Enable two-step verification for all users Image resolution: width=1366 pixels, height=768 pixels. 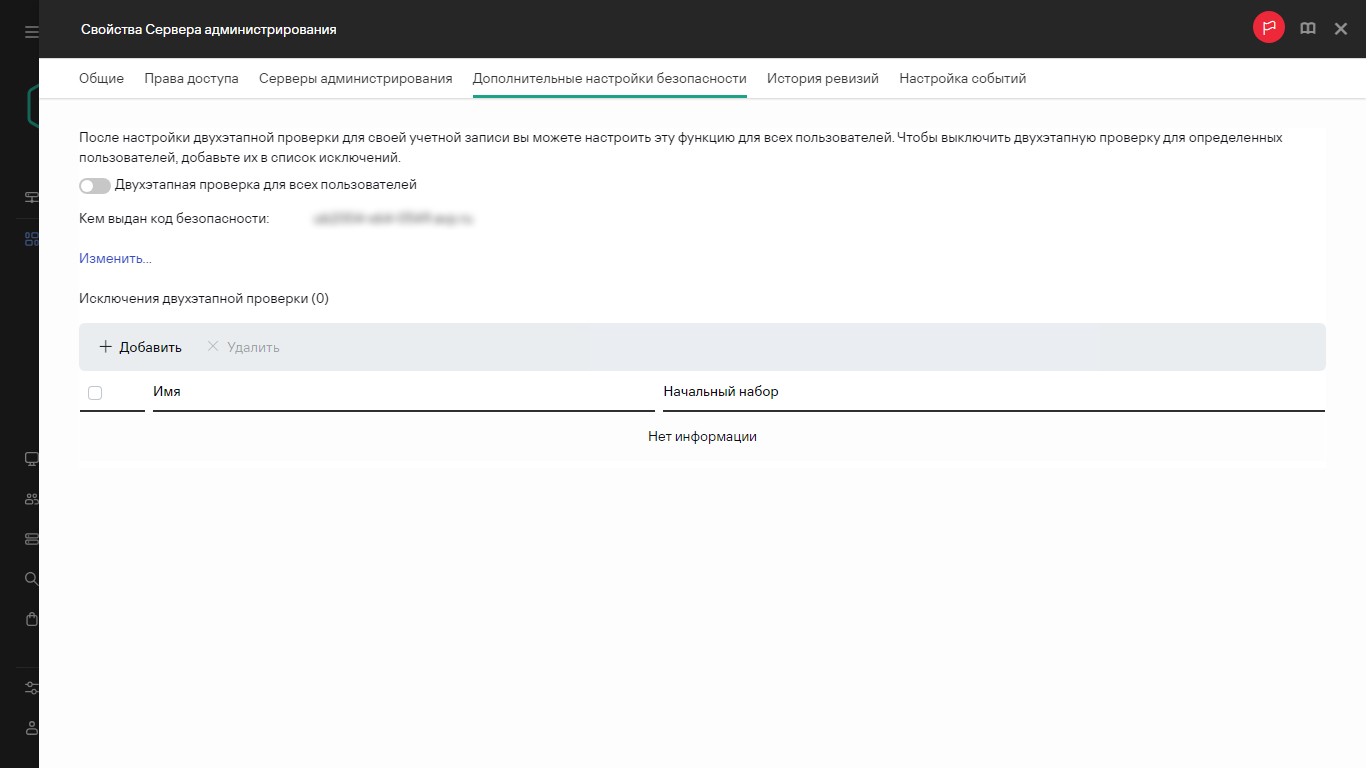coord(95,186)
